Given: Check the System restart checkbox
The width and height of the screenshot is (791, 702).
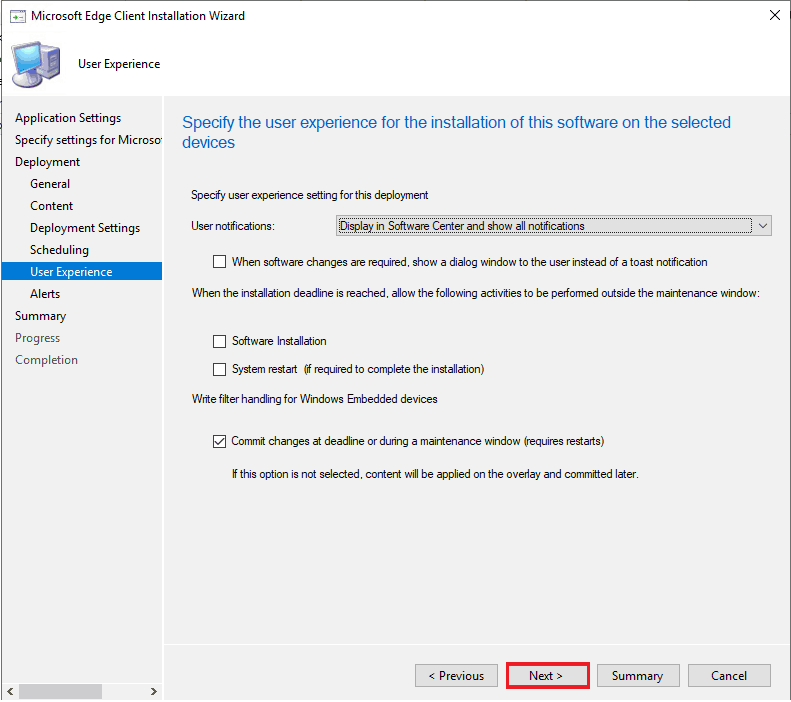Looking at the screenshot, I should pyautogui.click(x=219, y=370).
